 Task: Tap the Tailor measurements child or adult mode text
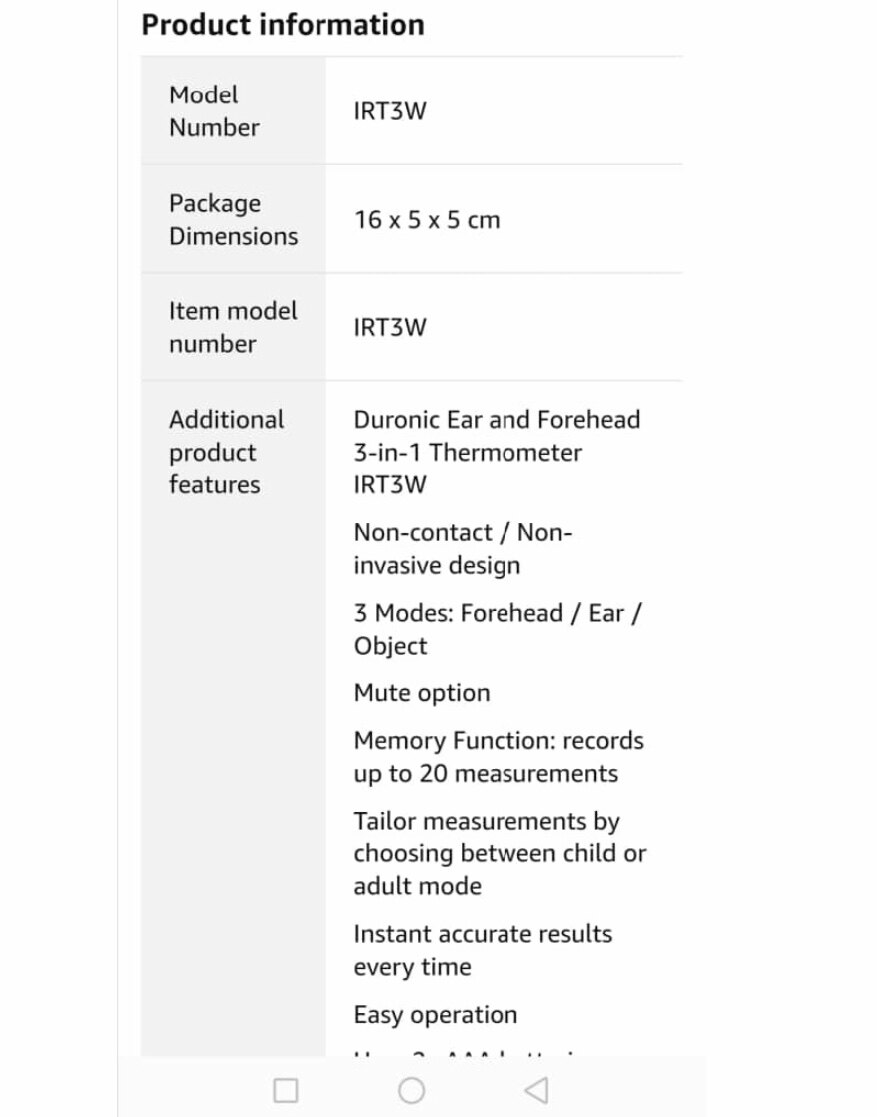[x=499, y=853]
